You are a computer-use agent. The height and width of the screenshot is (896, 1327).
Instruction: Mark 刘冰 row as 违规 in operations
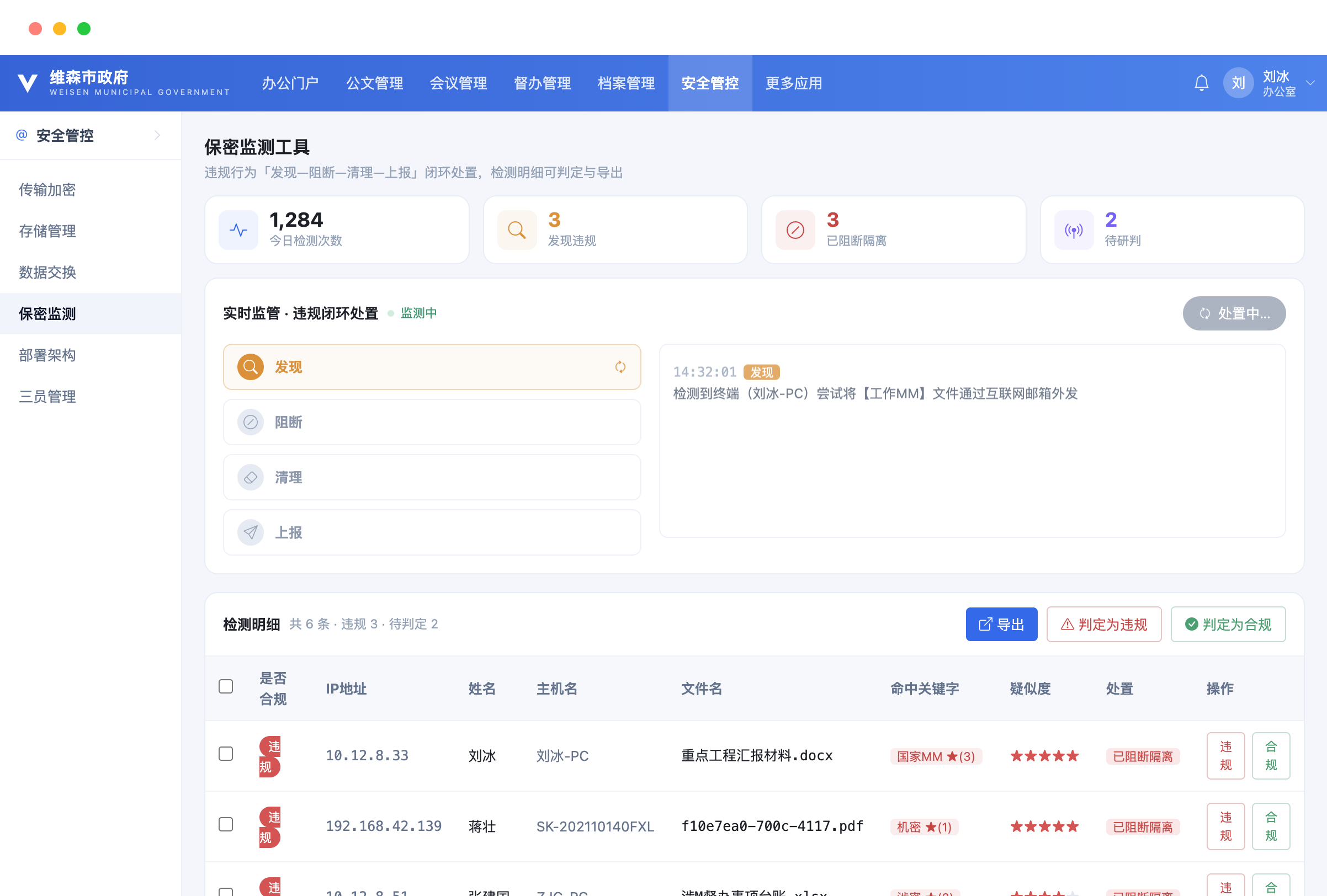pyautogui.click(x=1226, y=756)
